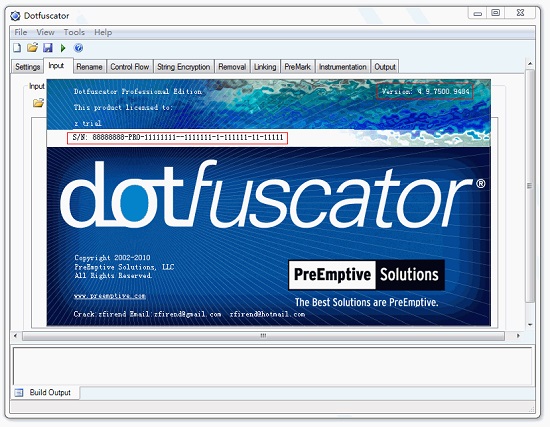Switch to the Settings tab
Image resolution: width=550 pixels, height=427 pixels.
click(x=27, y=67)
